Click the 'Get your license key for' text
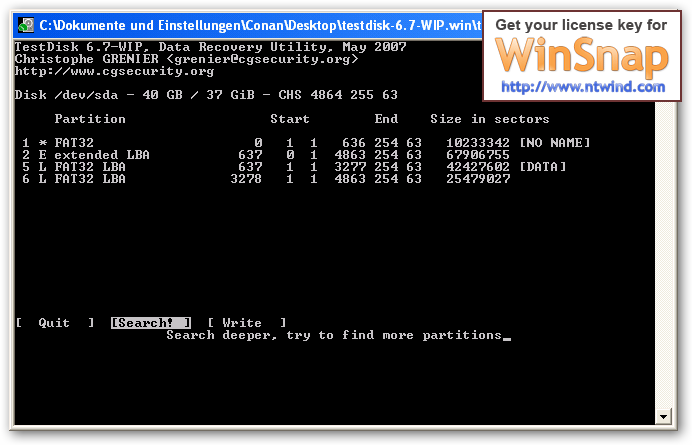 coord(581,25)
